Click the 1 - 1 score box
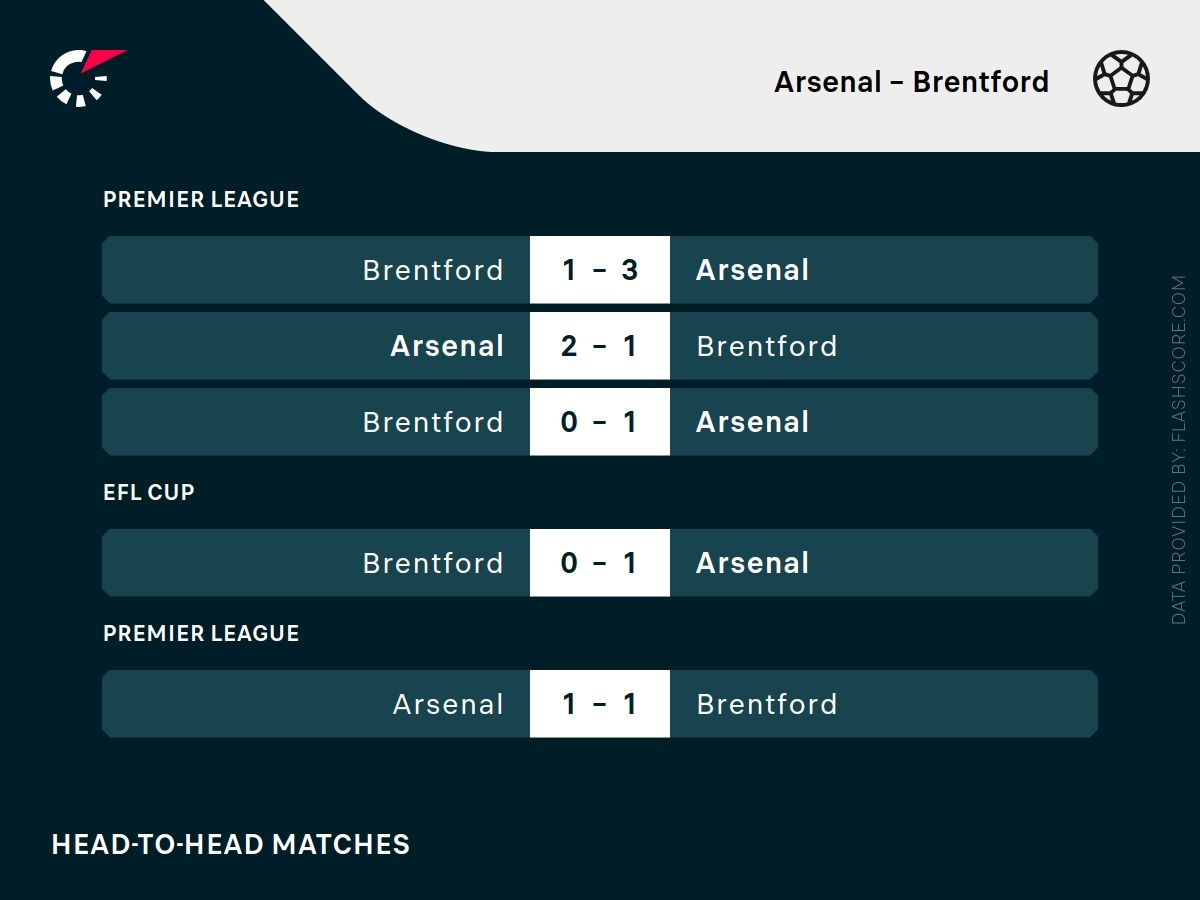Viewport: 1200px width, 900px height. 599,704
